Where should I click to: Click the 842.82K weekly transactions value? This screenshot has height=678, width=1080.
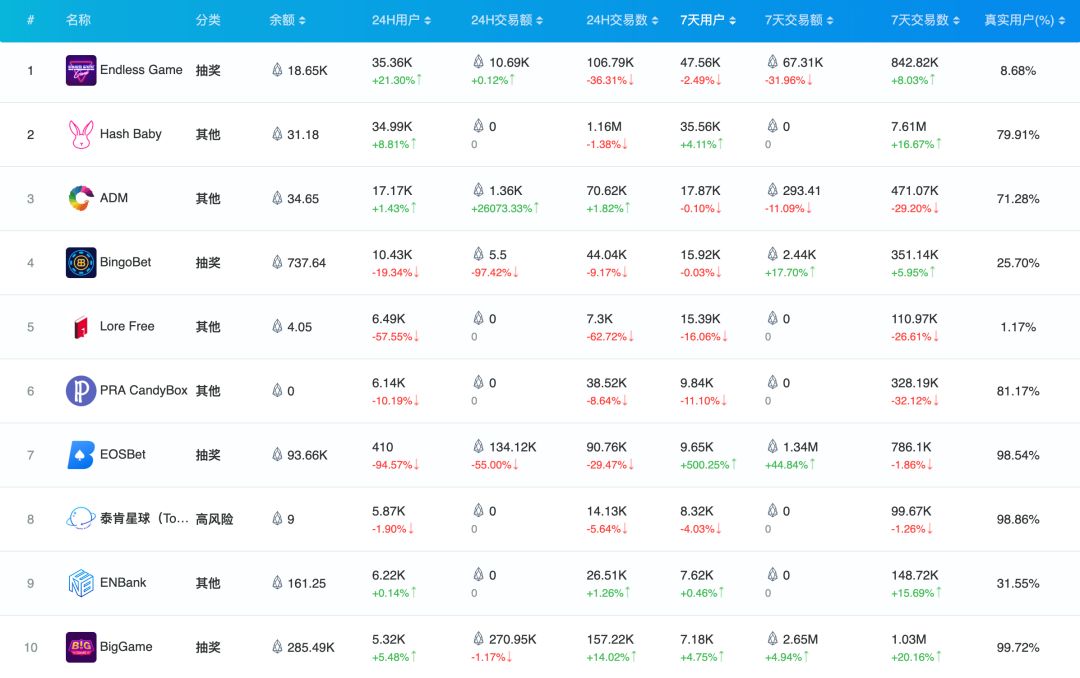click(915, 62)
